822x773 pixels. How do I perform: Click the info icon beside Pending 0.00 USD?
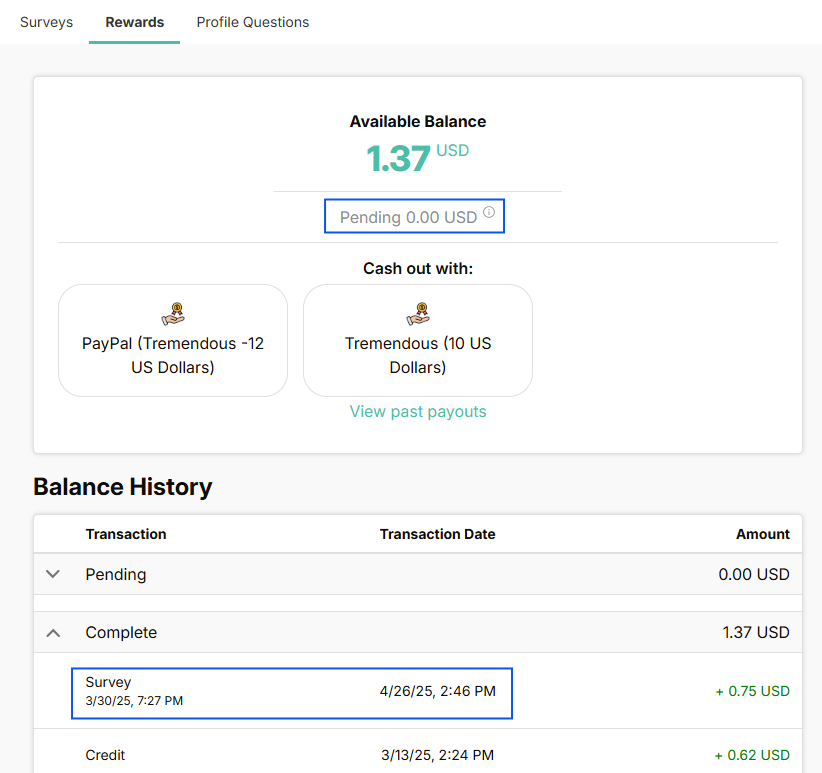[489, 212]
